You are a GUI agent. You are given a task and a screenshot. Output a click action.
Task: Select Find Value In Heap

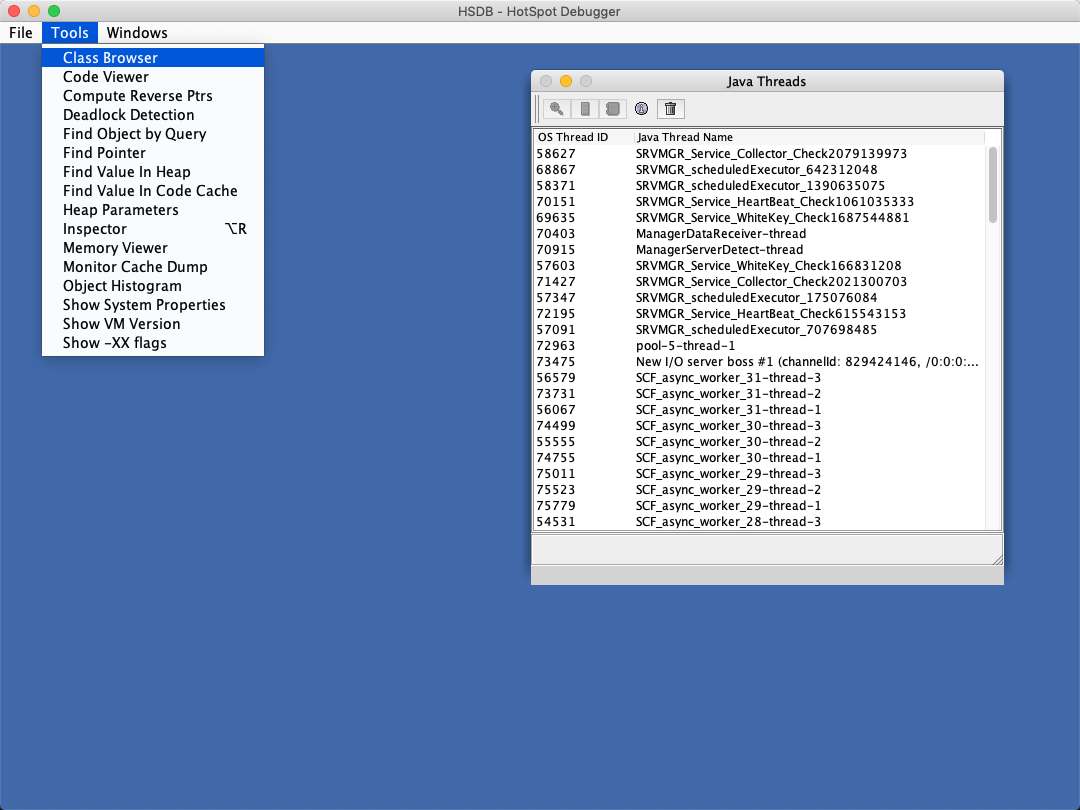tap(153, 172)
